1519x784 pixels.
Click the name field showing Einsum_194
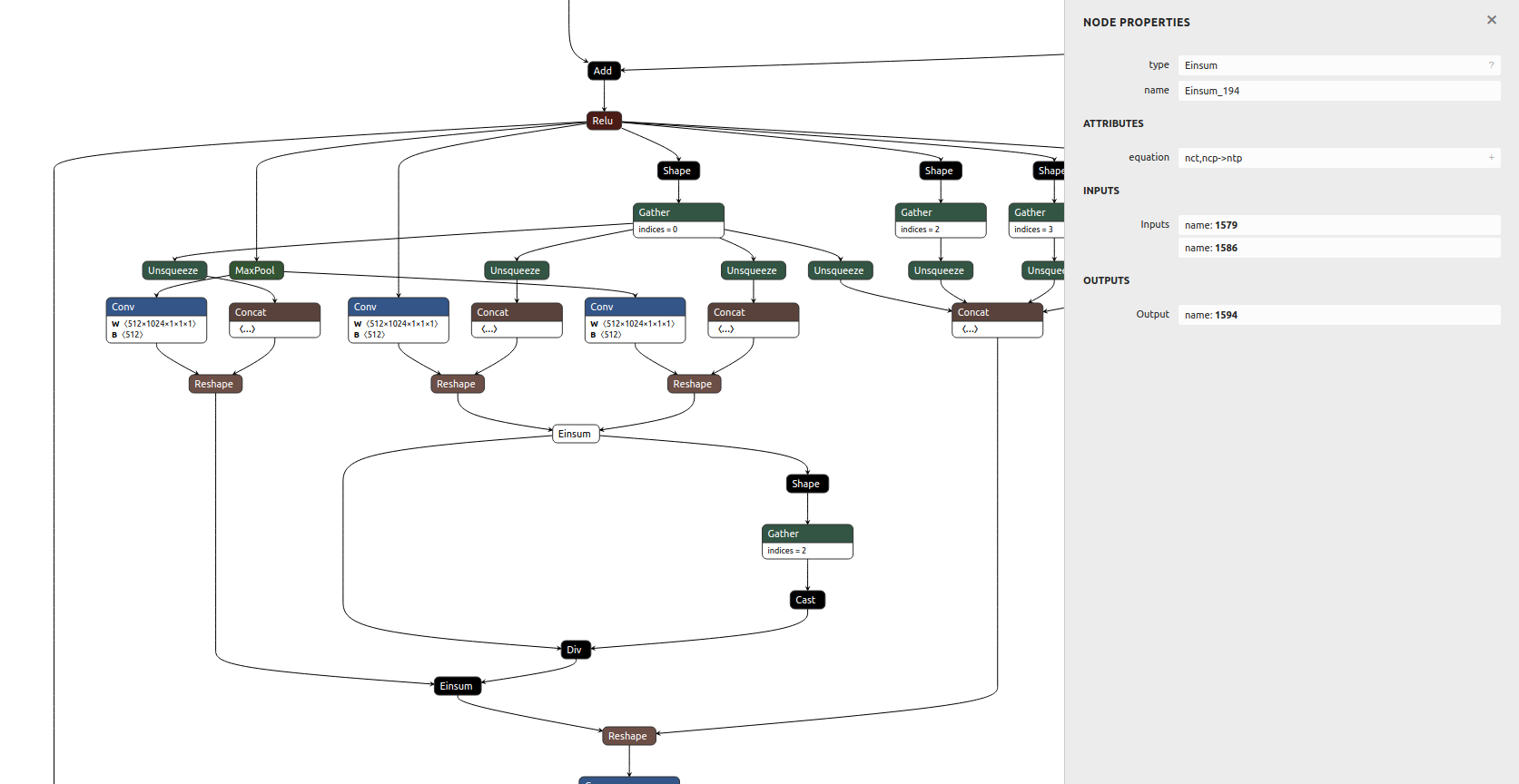click(1337, 91)
